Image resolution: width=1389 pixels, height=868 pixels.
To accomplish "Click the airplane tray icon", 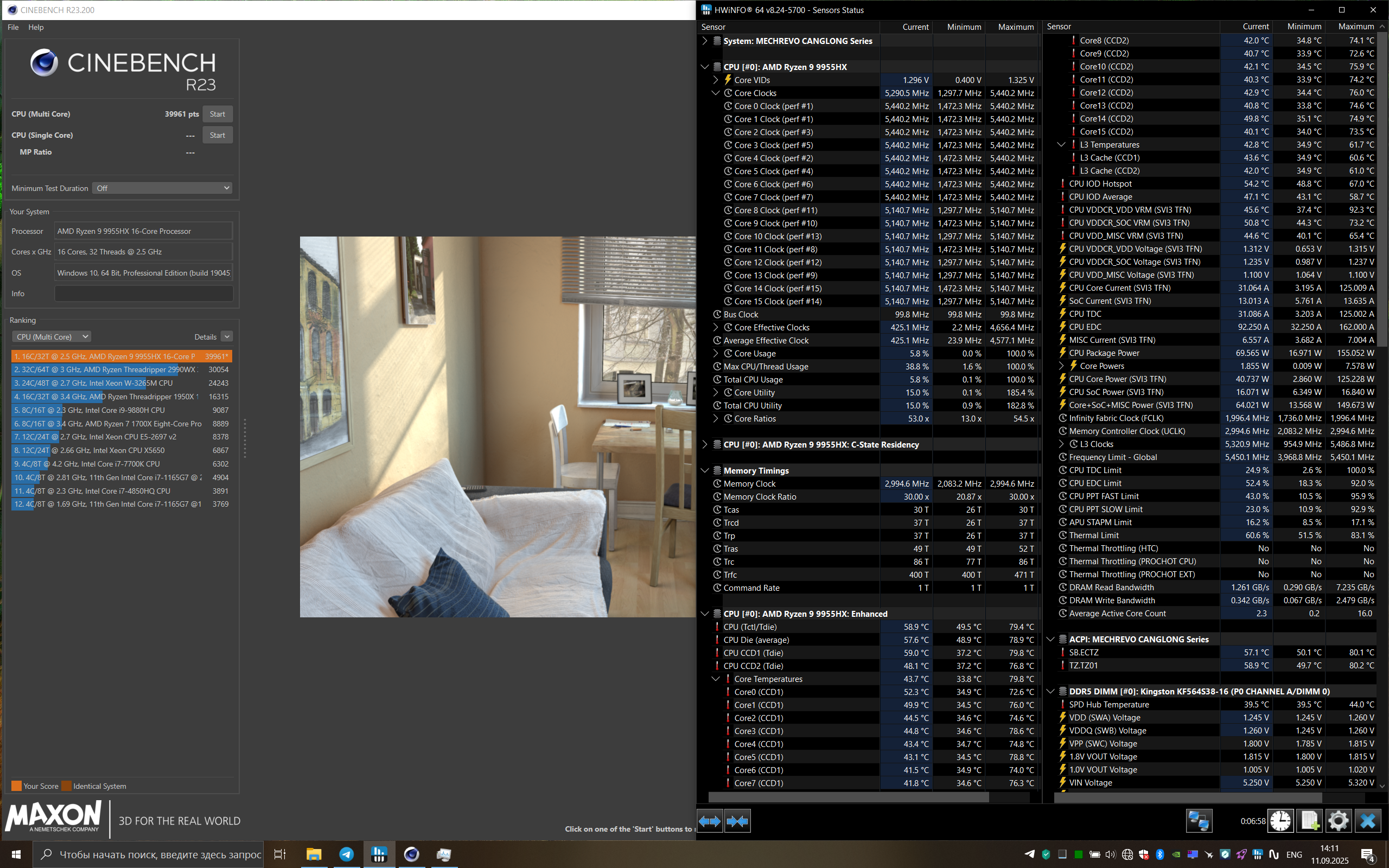I will coord(1209,854).
